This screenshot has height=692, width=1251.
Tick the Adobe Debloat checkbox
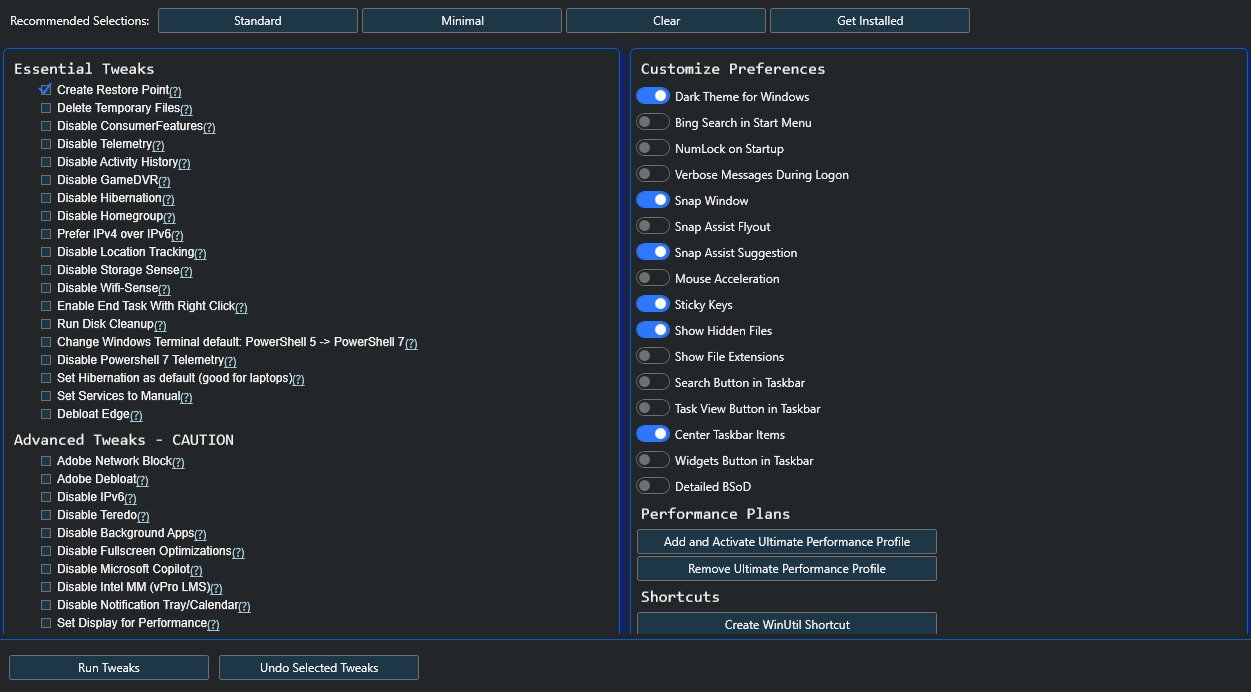[46, 479]
